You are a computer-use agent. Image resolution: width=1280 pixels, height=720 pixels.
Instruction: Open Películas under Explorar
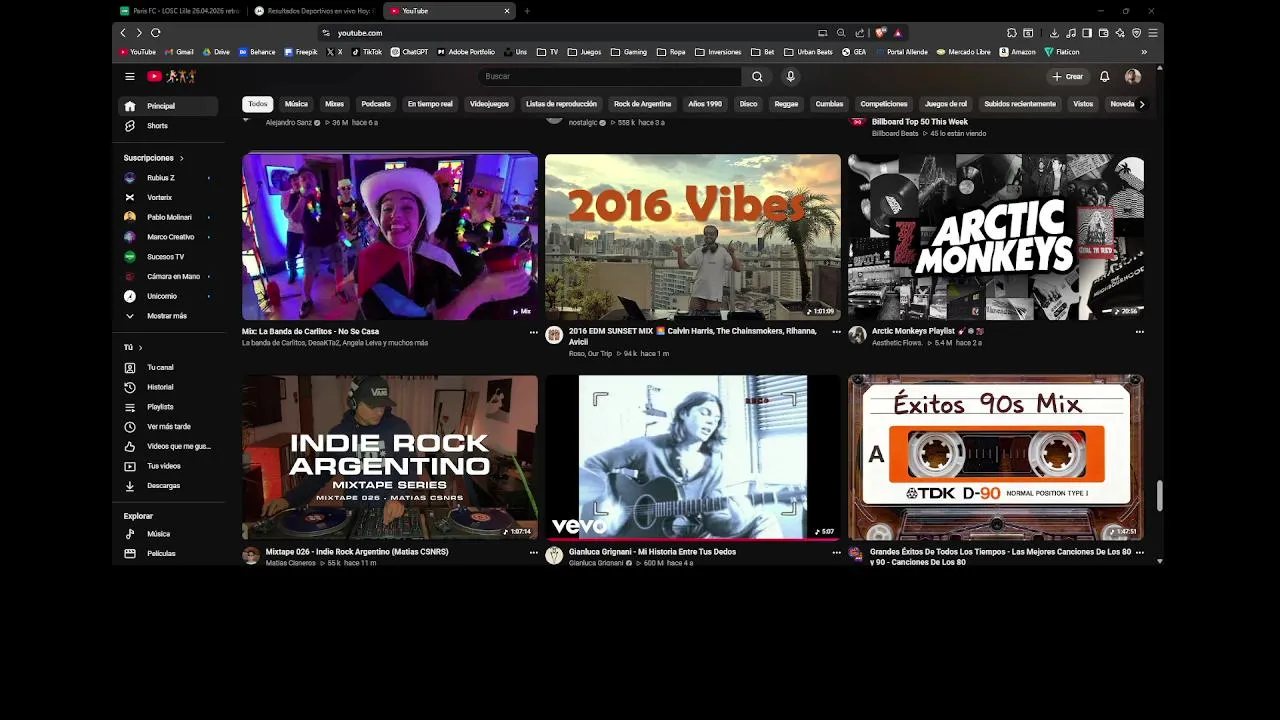[168, 554]
